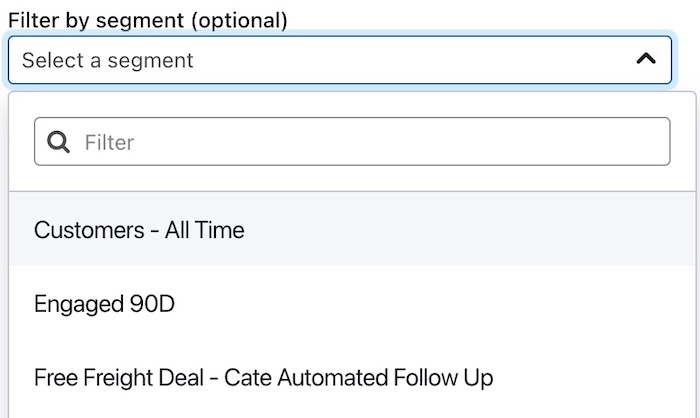700x418 pixels.
Task: Click the Filter by segment (optional) label
Action: [147, 20]
